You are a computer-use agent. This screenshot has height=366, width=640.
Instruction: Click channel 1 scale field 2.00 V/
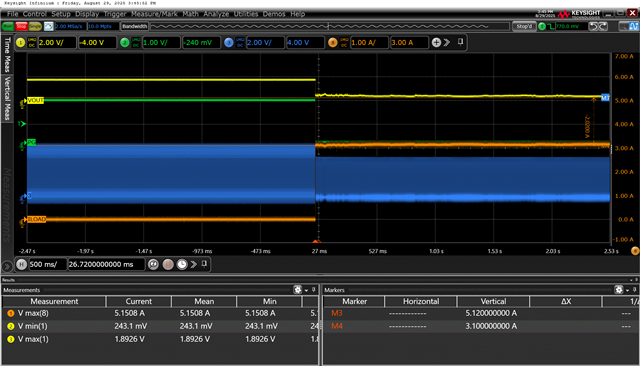pos(57,42)
